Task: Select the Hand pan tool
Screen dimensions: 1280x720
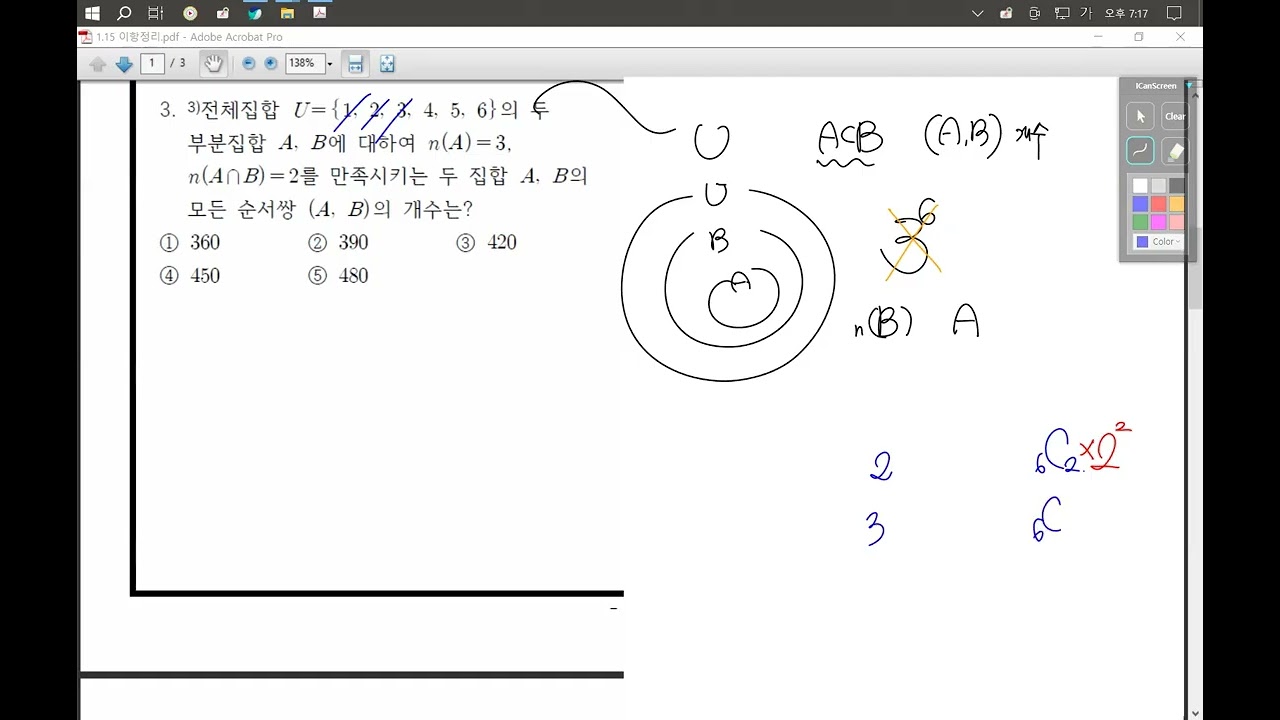Action: (x=213, y=63)
